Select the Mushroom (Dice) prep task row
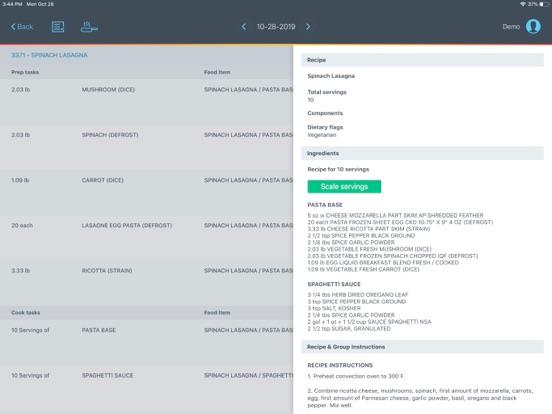The image size is (552, 414). [146, 101]
